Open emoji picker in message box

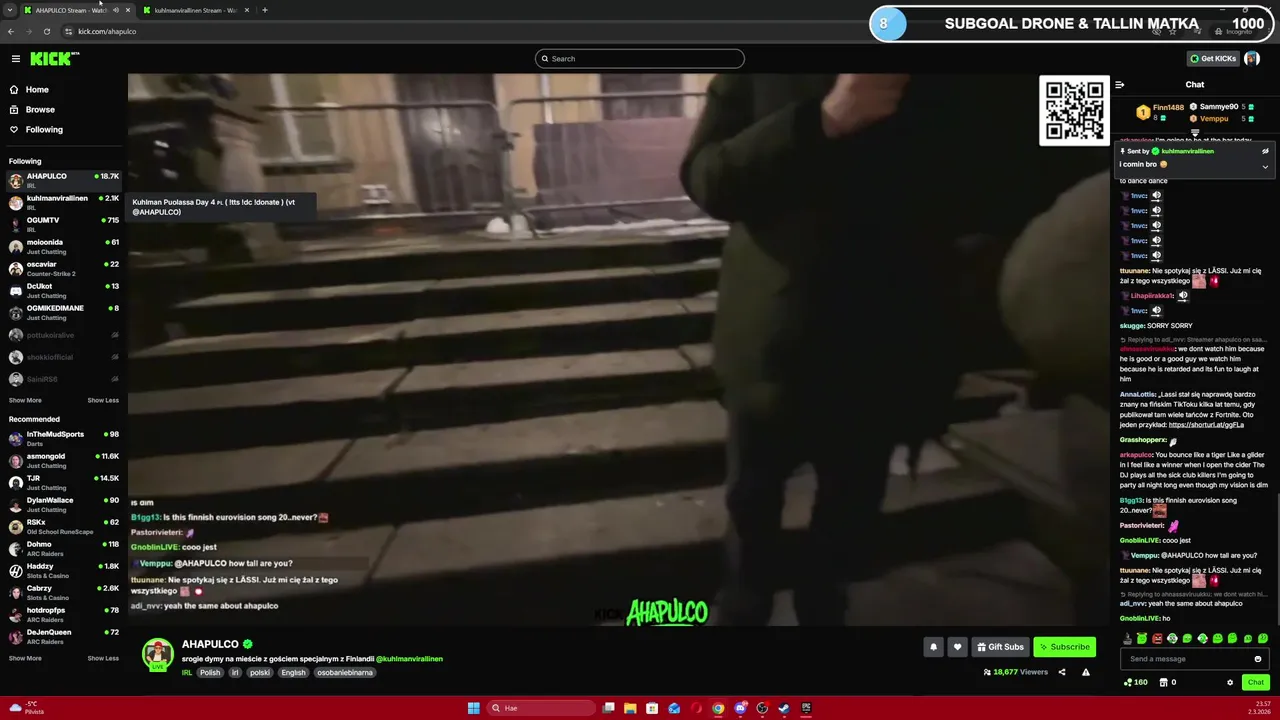click(1258, 659)
